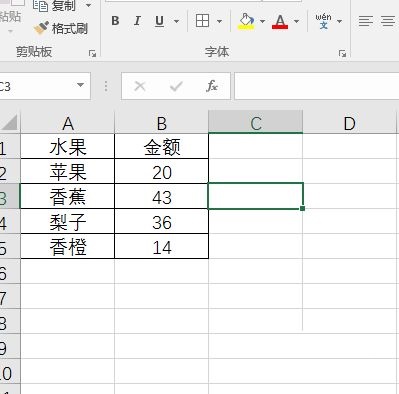Open font color dropdown arrow
This screenshot has width=399, height=394.
pos(296,21)
